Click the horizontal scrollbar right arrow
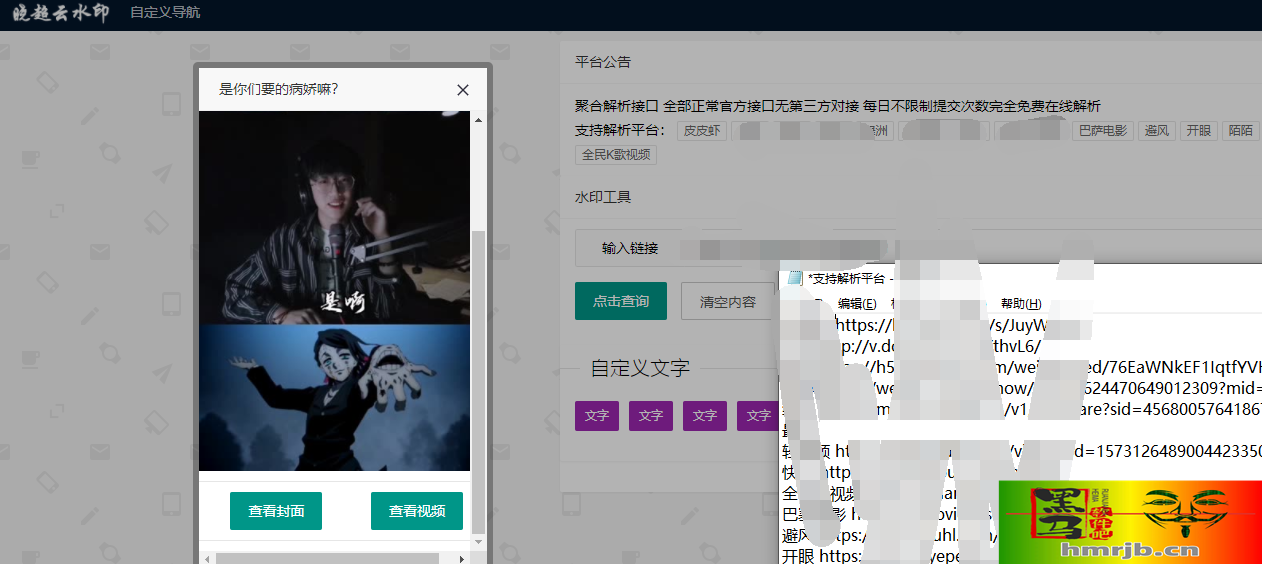This screenshot has width=1262, height=564. click(x=461, y=559)
